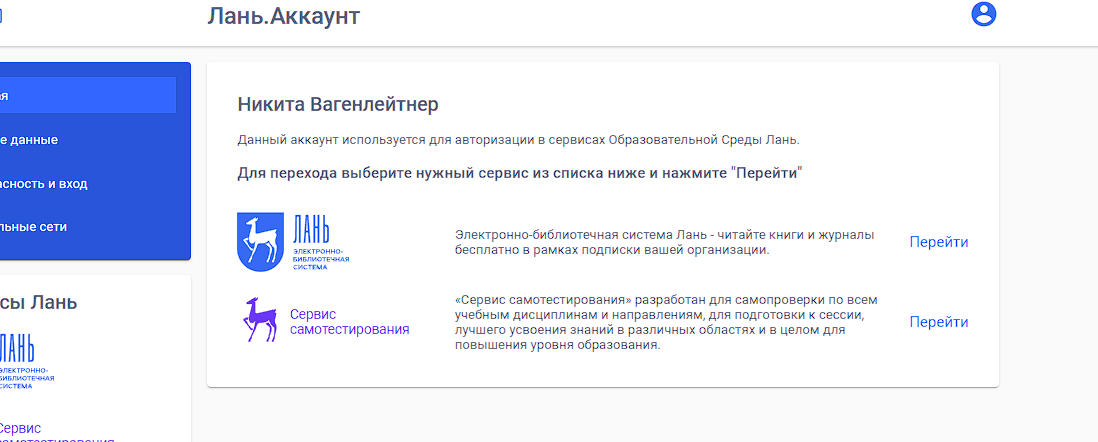The width and height of the screenshot is (1098, 442).
Task: Click the left card heading ending 'сы Лань'
Action: pyautogui.click(x=39, y=303)
